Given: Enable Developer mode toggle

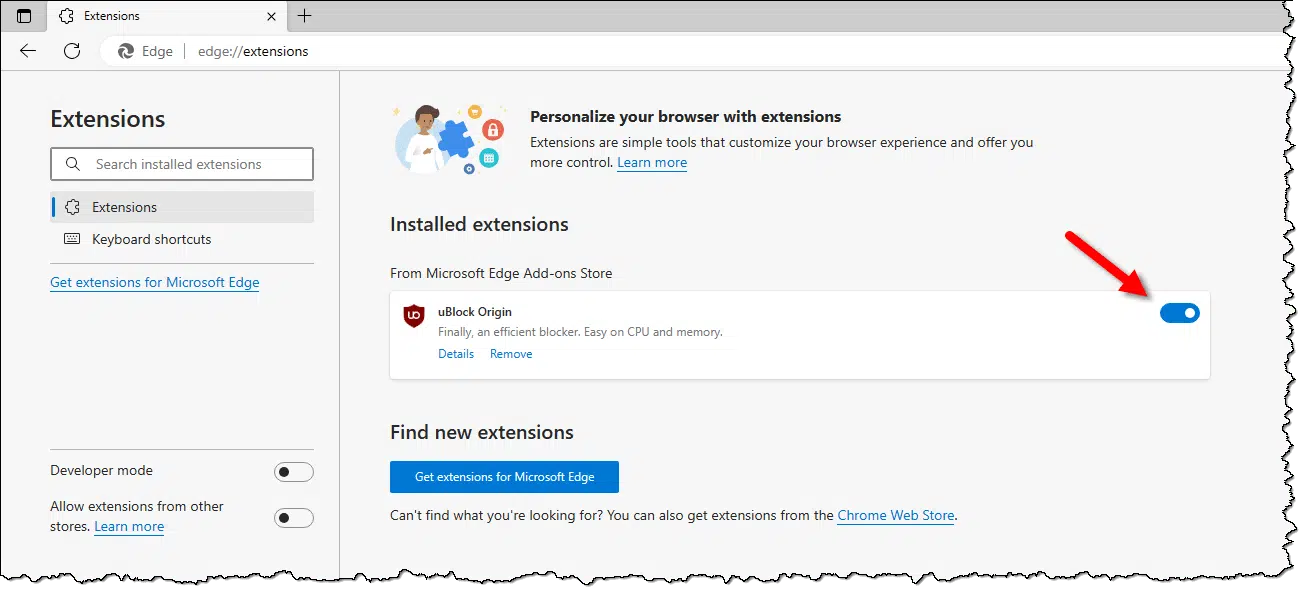Looking at the screenshot, I should coord(293,472).
